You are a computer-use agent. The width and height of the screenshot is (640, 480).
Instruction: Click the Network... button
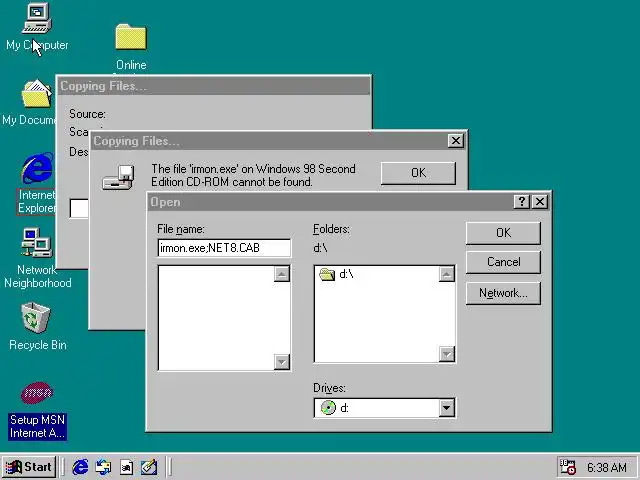click(x=503, y=293)
